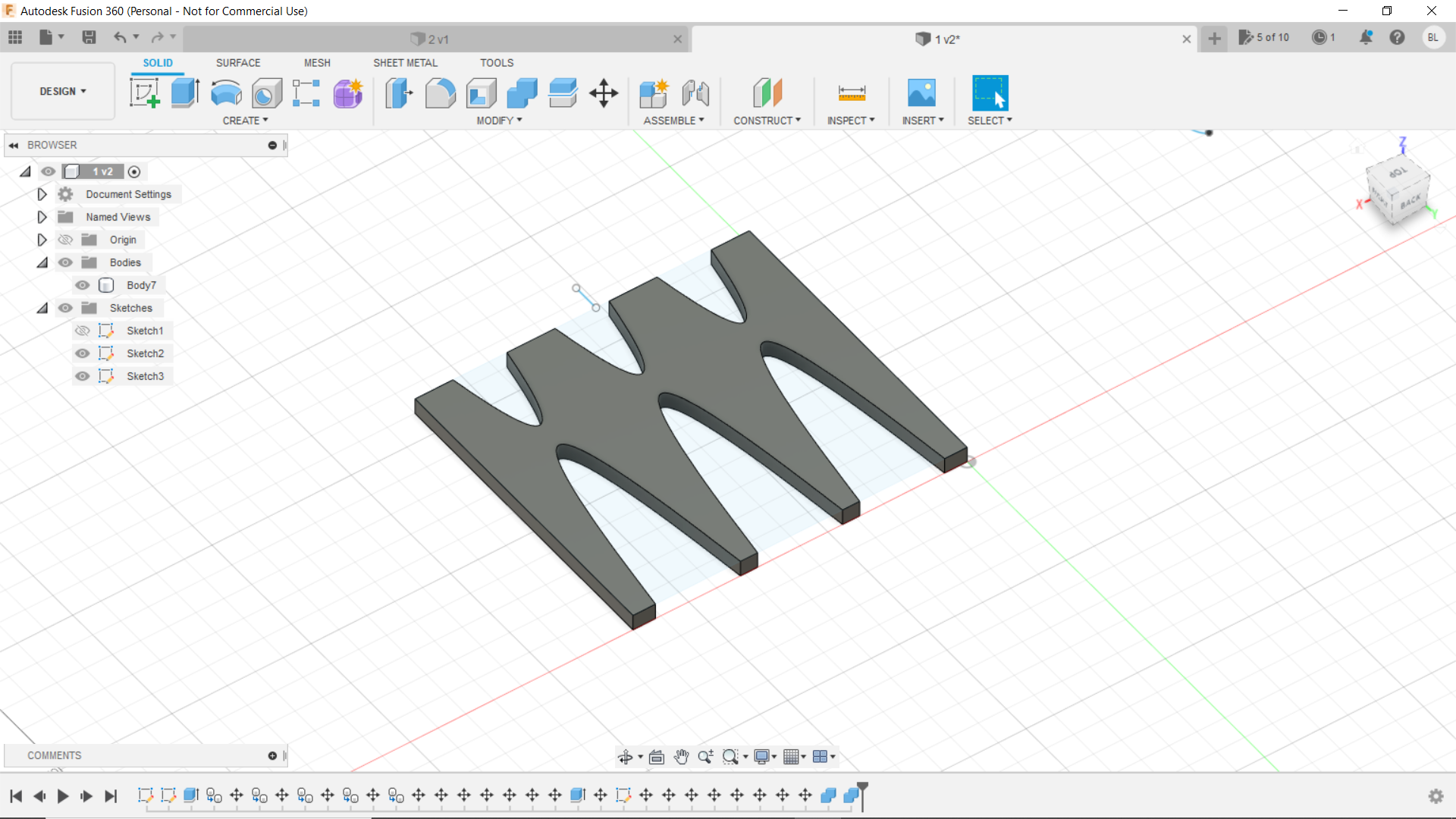Open the Hole tool

coord(265,93)
